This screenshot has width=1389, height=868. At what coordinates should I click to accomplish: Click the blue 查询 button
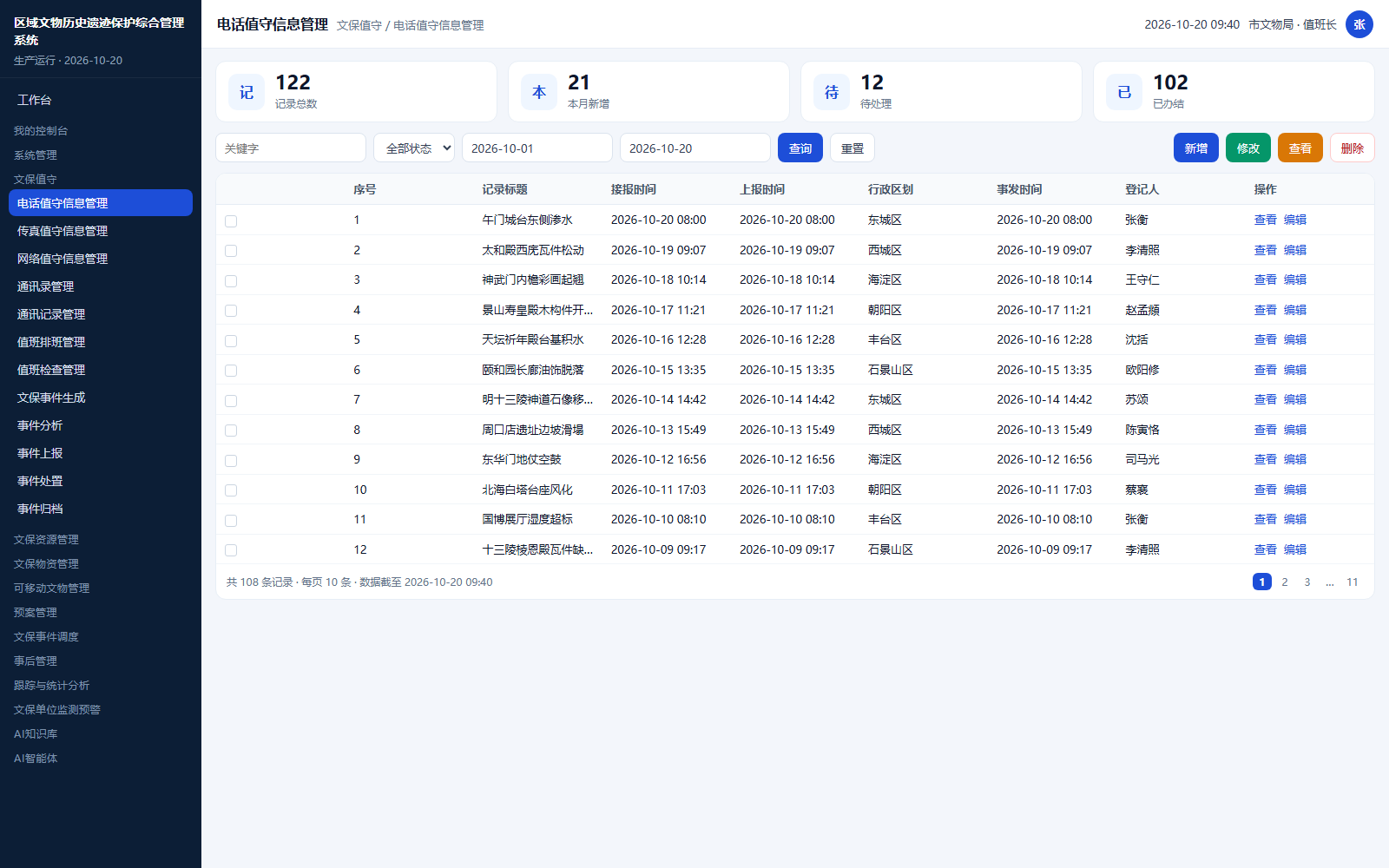(800, 148)
